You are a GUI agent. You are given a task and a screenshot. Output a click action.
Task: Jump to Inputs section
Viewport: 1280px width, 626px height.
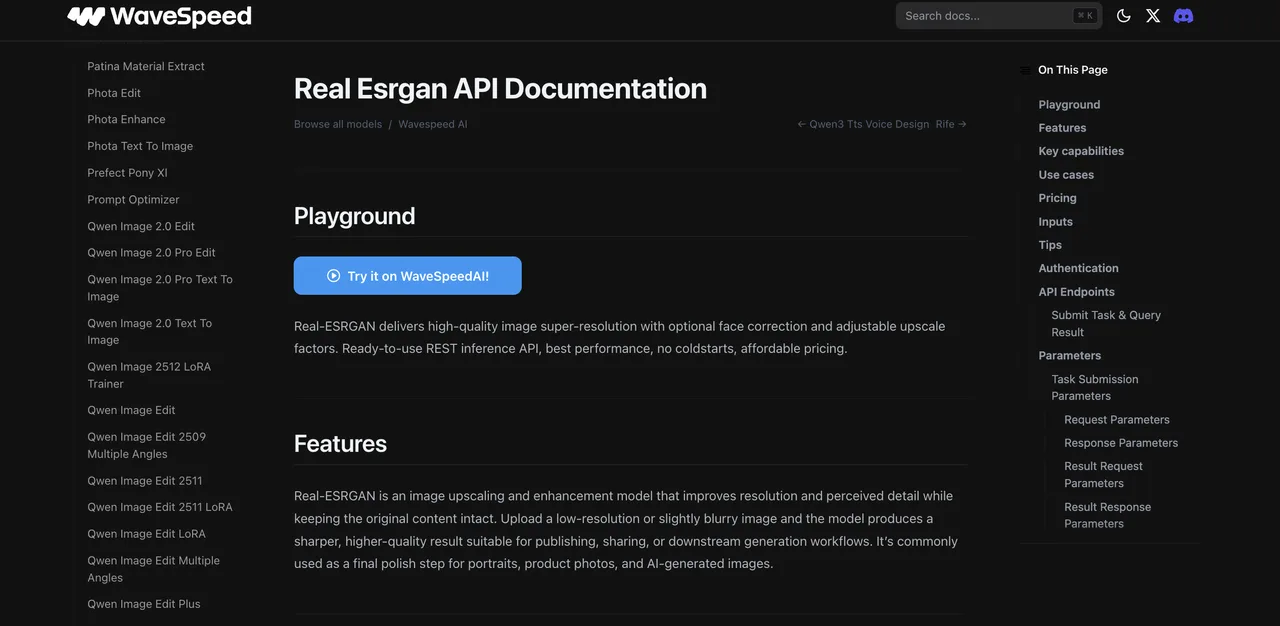(x=1055, y=222)
